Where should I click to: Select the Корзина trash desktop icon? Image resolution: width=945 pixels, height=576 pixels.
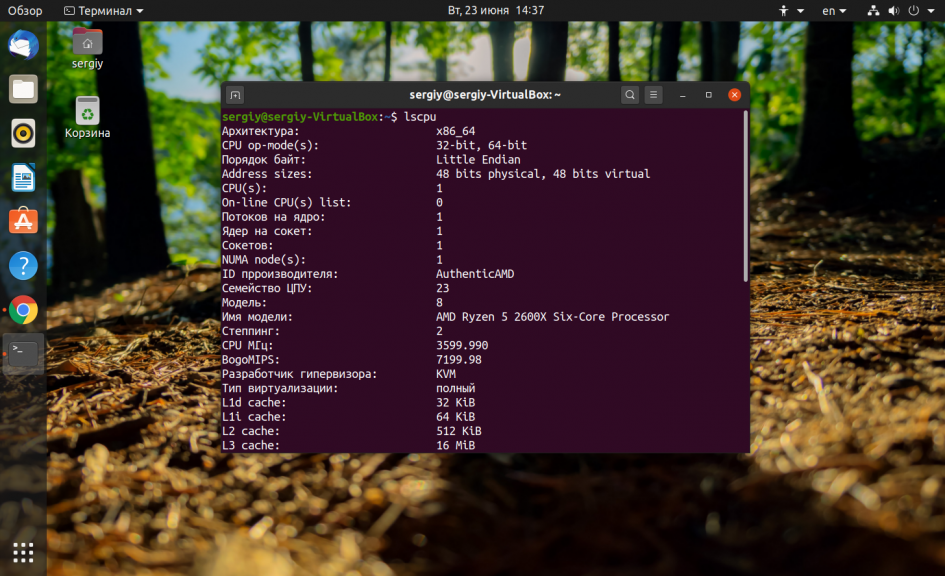(x=87, y=118)
